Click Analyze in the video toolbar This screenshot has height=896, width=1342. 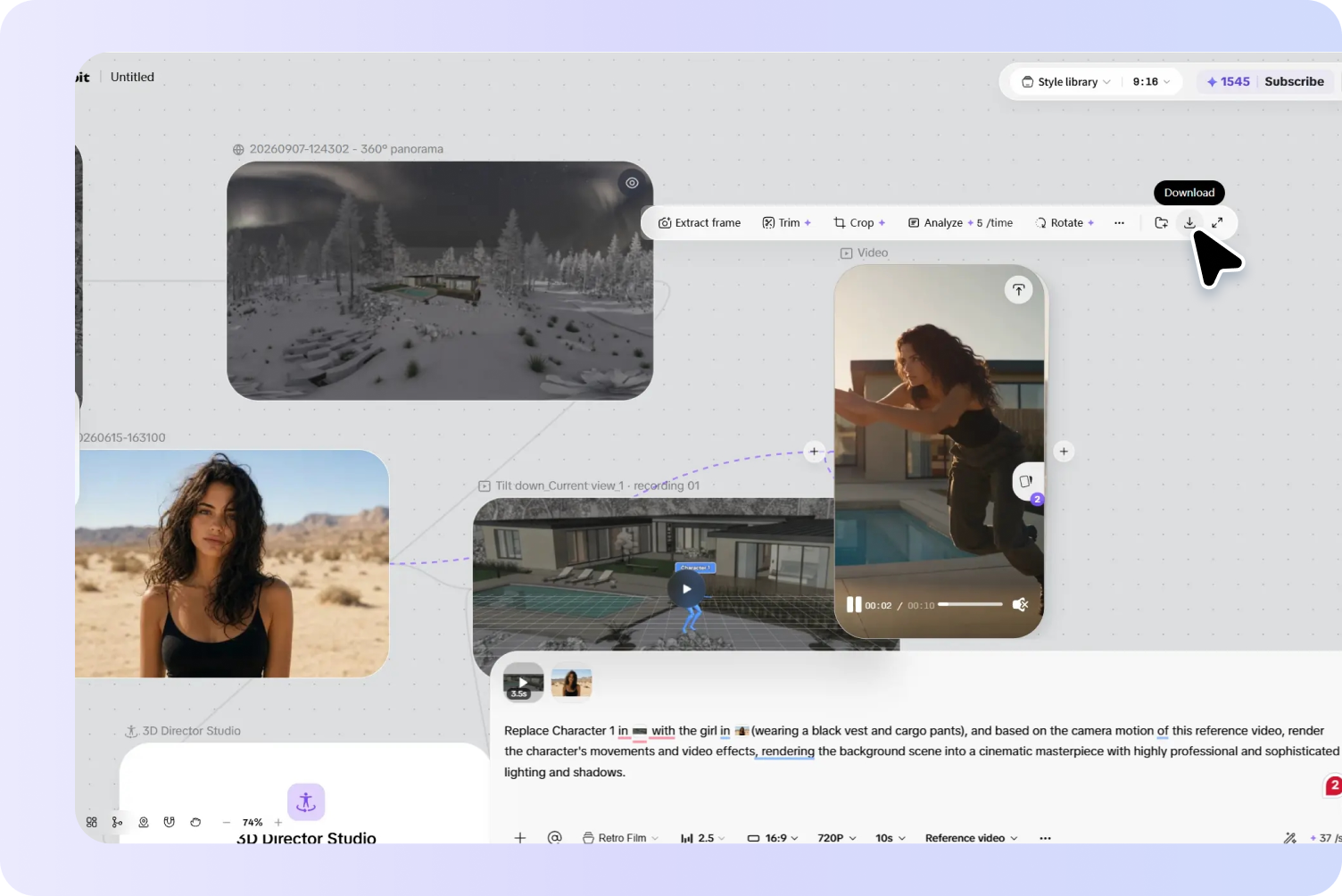pos(960,223)
